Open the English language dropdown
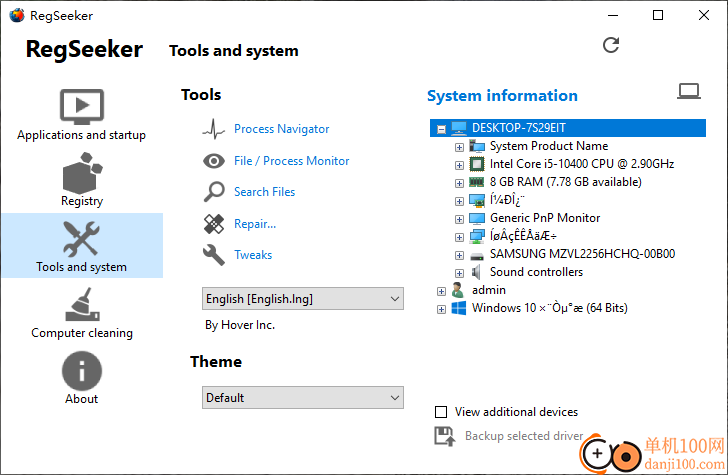This screenshot has width=728, height=475. click(x=303, y=299)
